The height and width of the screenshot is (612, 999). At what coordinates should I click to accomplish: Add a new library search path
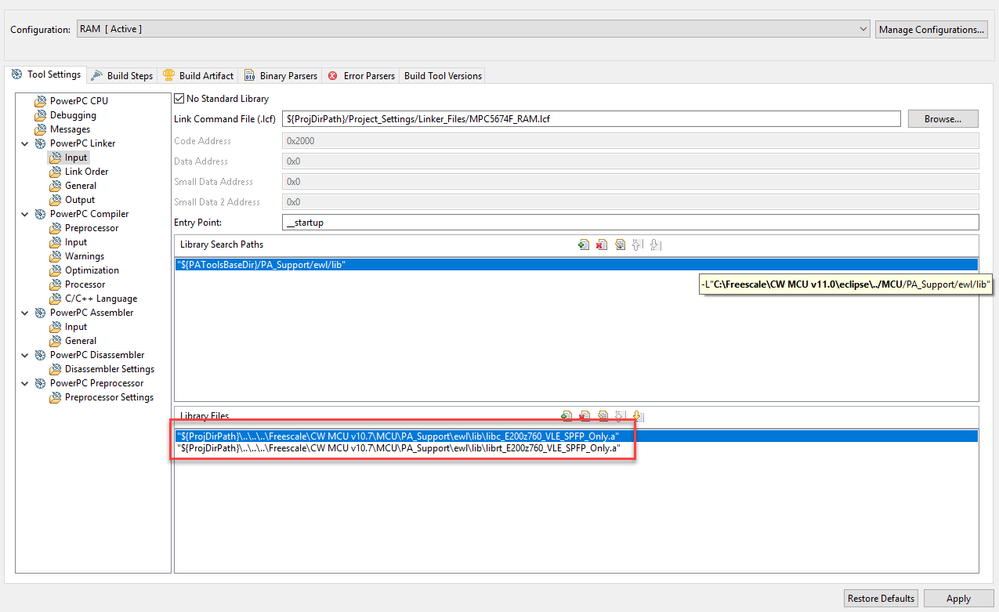[583, 245]
